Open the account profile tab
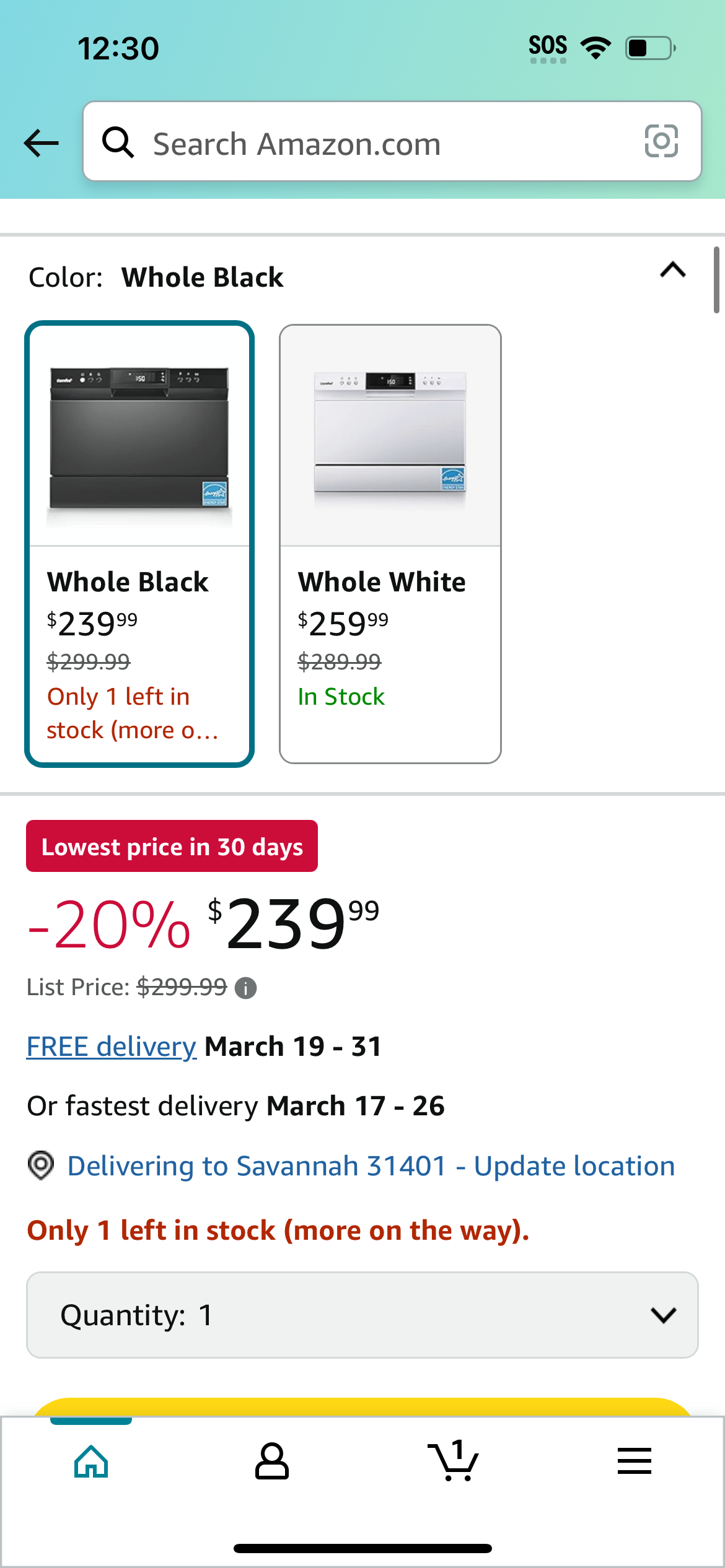Screen dimensions: 725x1568 [x=272, y=1461]
